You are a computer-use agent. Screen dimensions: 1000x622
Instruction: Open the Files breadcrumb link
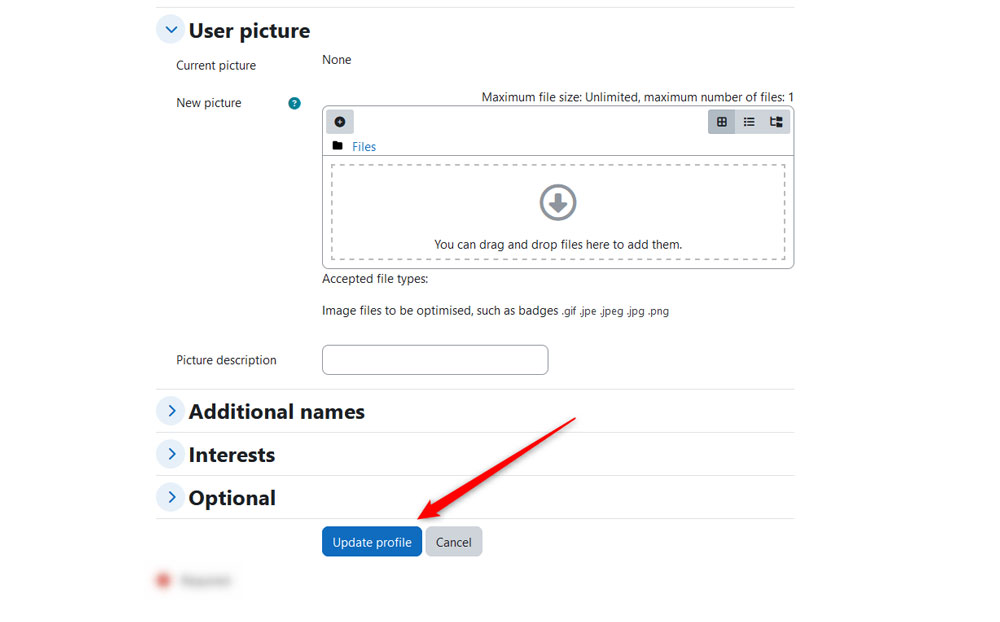[x=363, y=146]
